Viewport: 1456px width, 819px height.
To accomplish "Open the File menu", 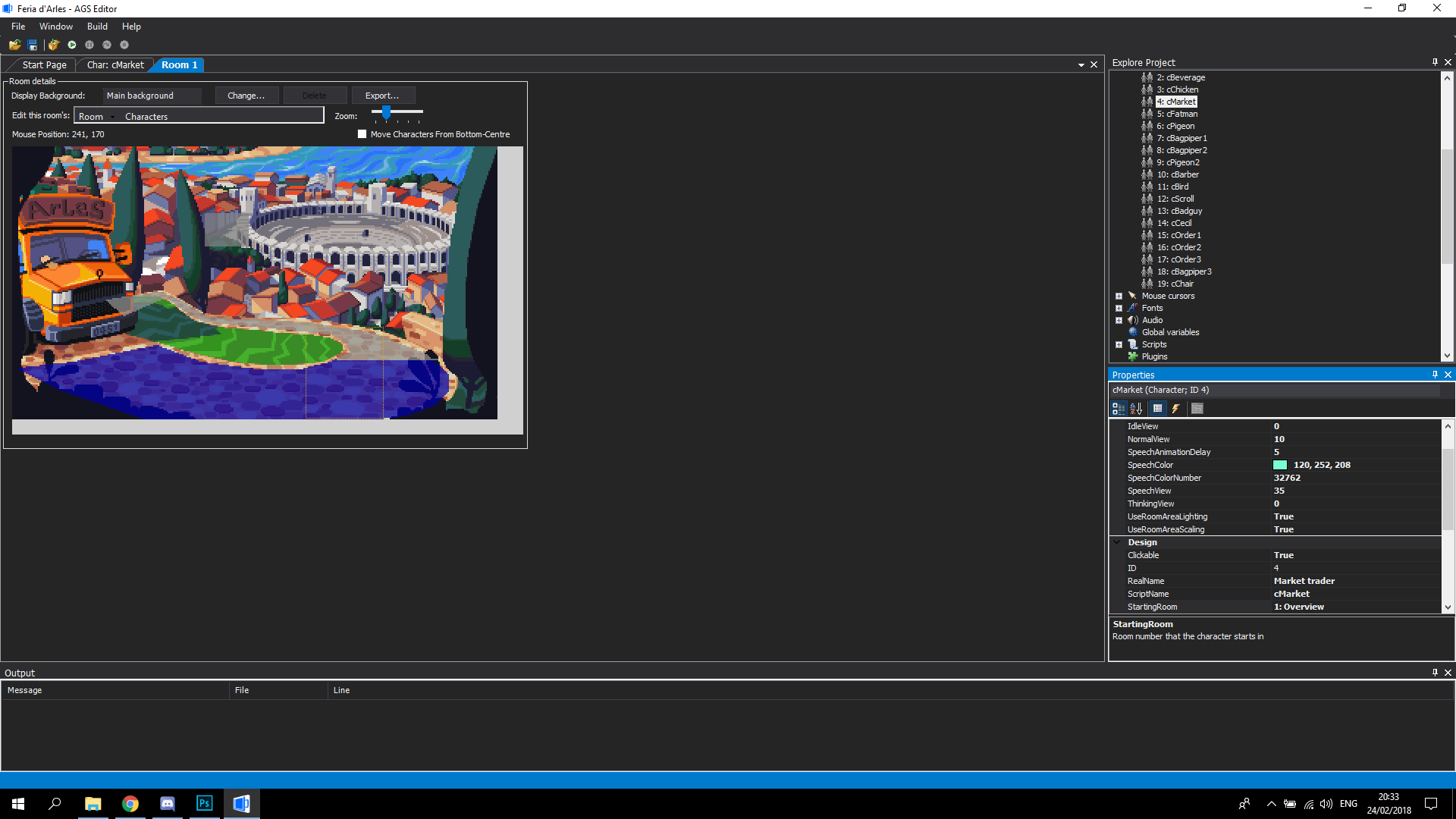I will click(x=18, y=27).
